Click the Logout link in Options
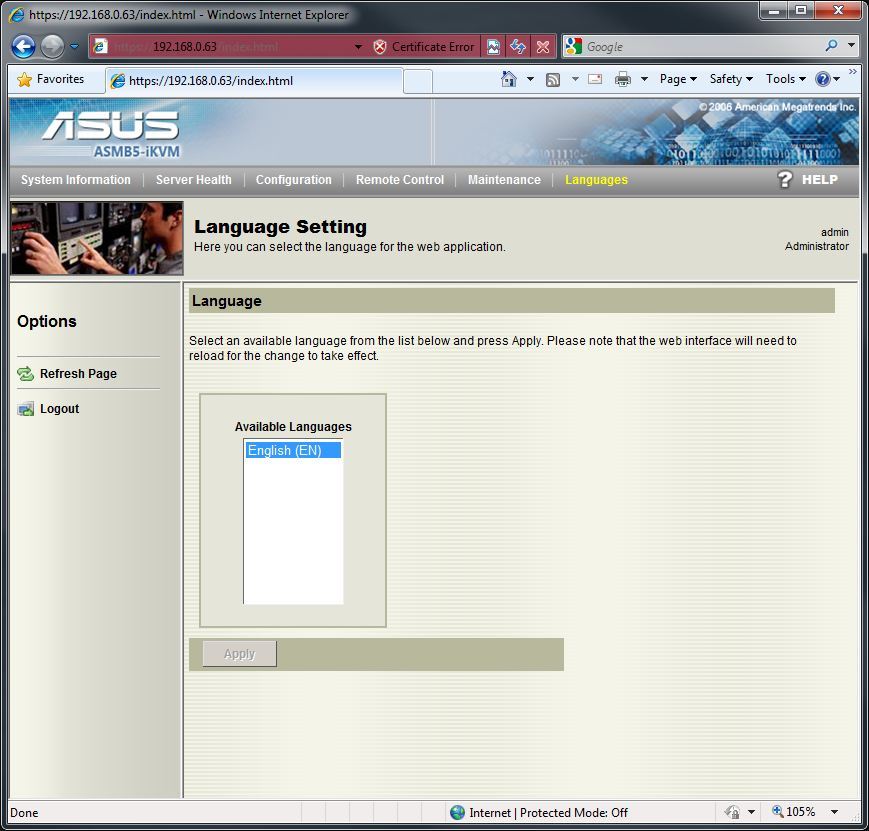869x831 pixels. pos(59,409)
